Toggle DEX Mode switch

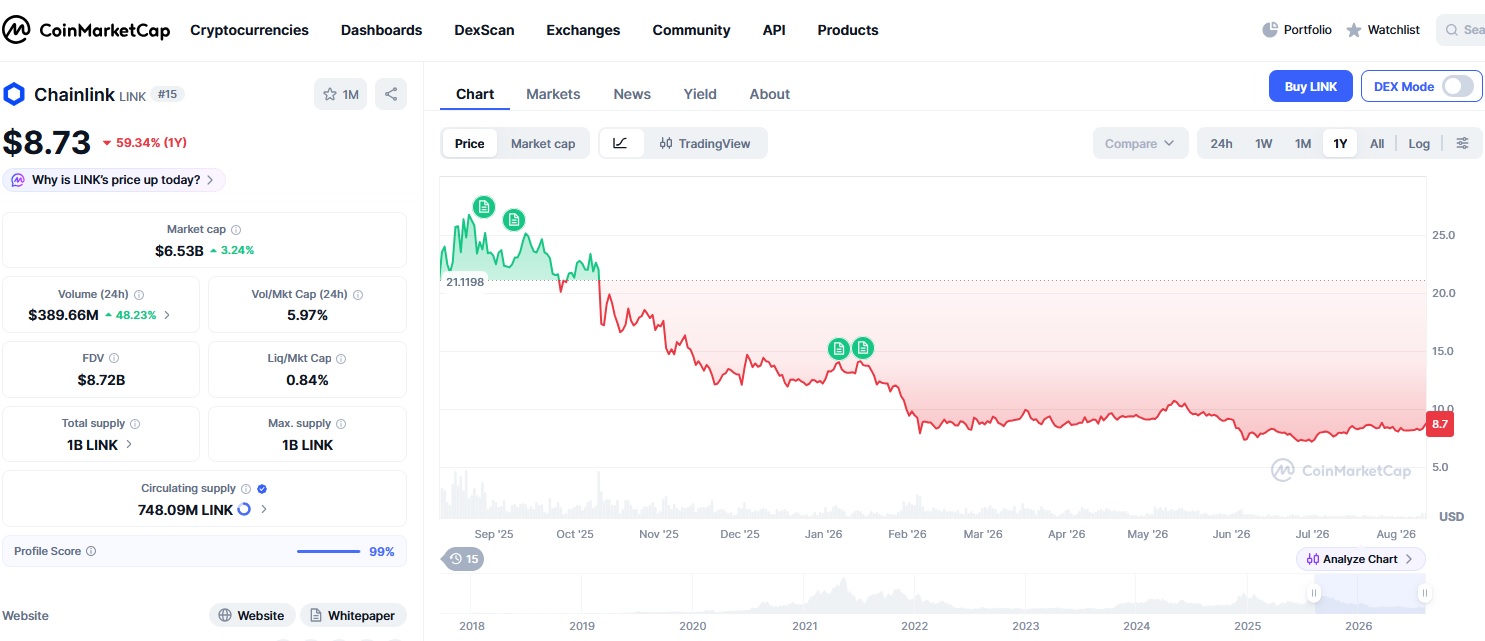(1458, 86)
